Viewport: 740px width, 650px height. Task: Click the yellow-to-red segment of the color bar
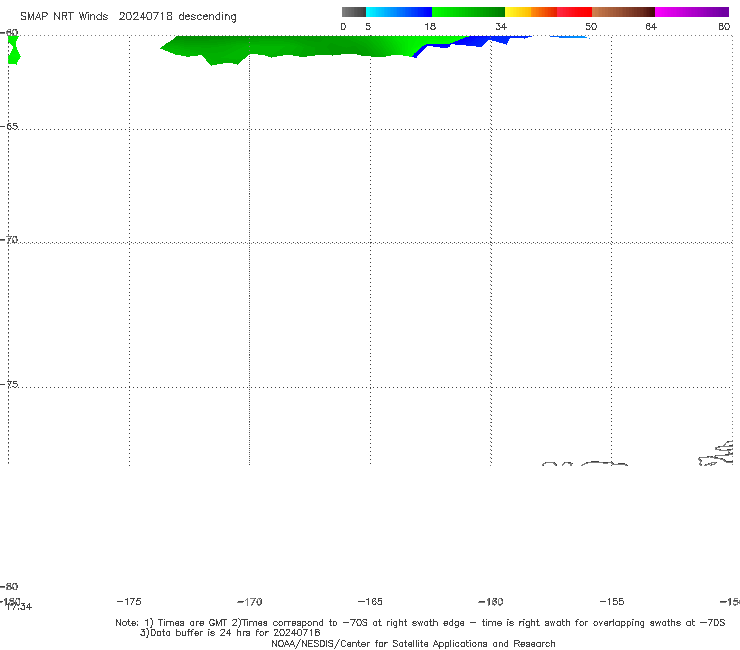548,12
